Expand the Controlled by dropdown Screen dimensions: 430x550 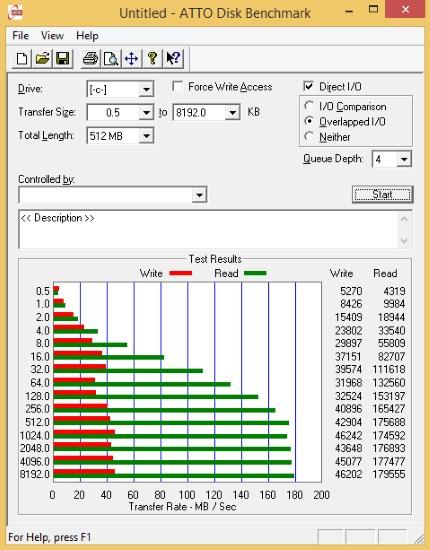[x=199, y=195]
